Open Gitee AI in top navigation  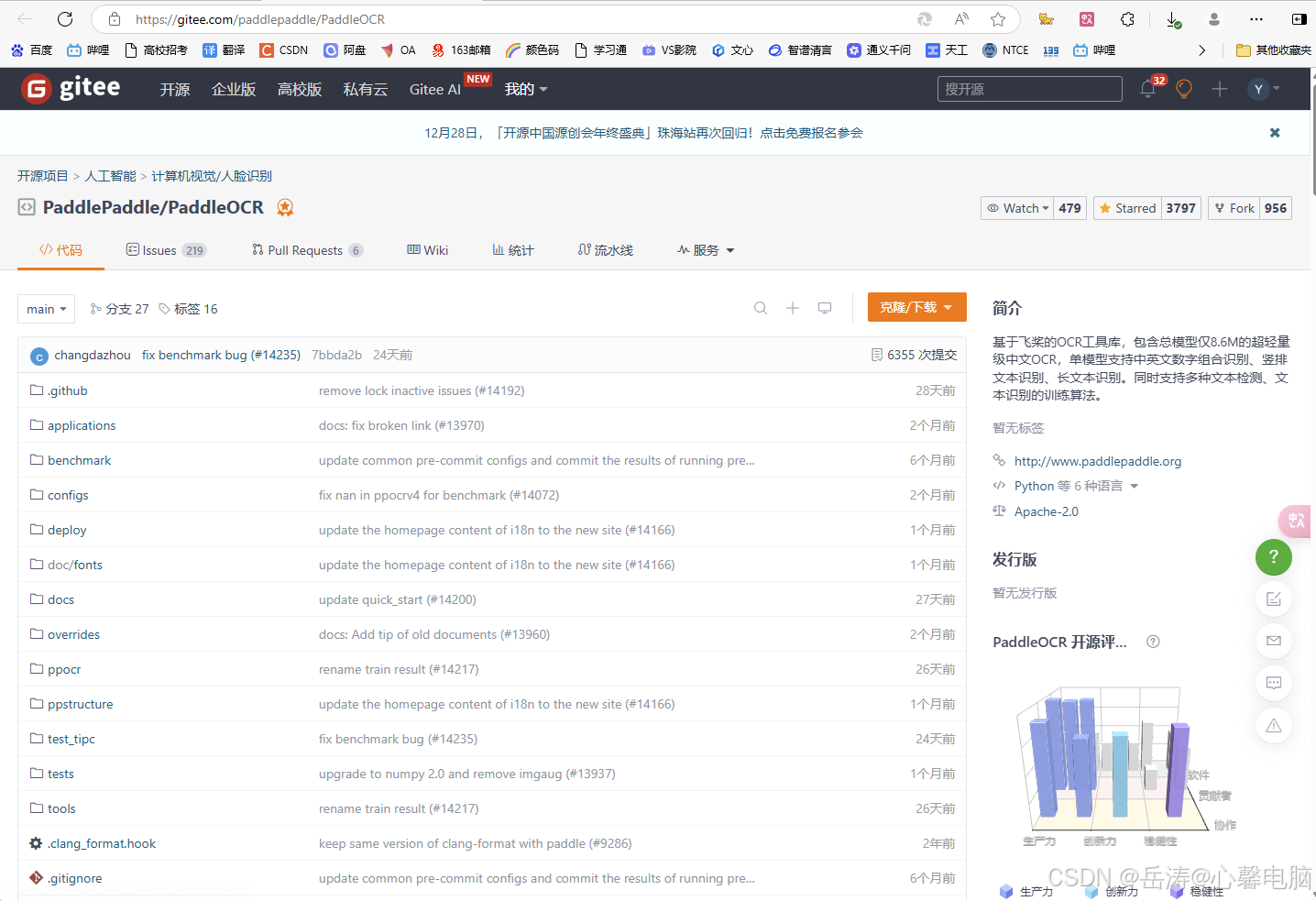coord(435,89)
